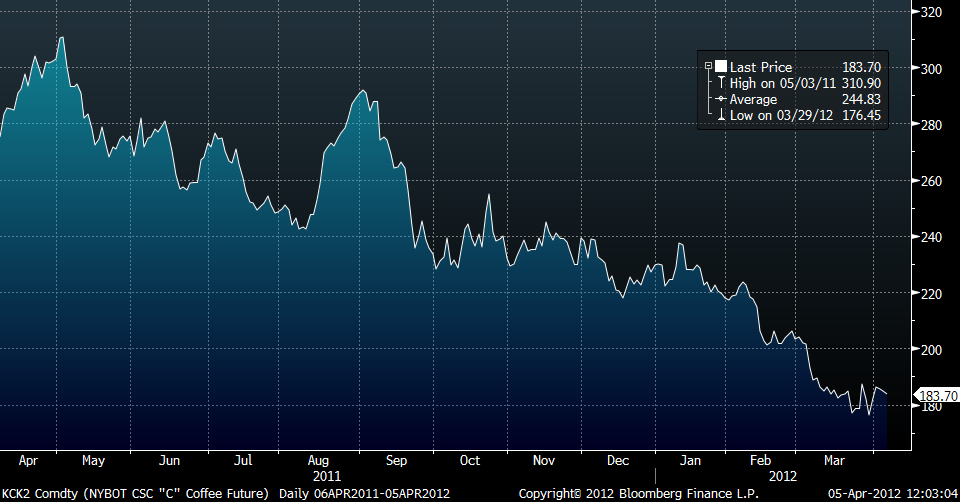Click the 2011 year label on axis
The height and width of the screenshot is (502, 960).
pyautogui.click(x=327, y=476)
